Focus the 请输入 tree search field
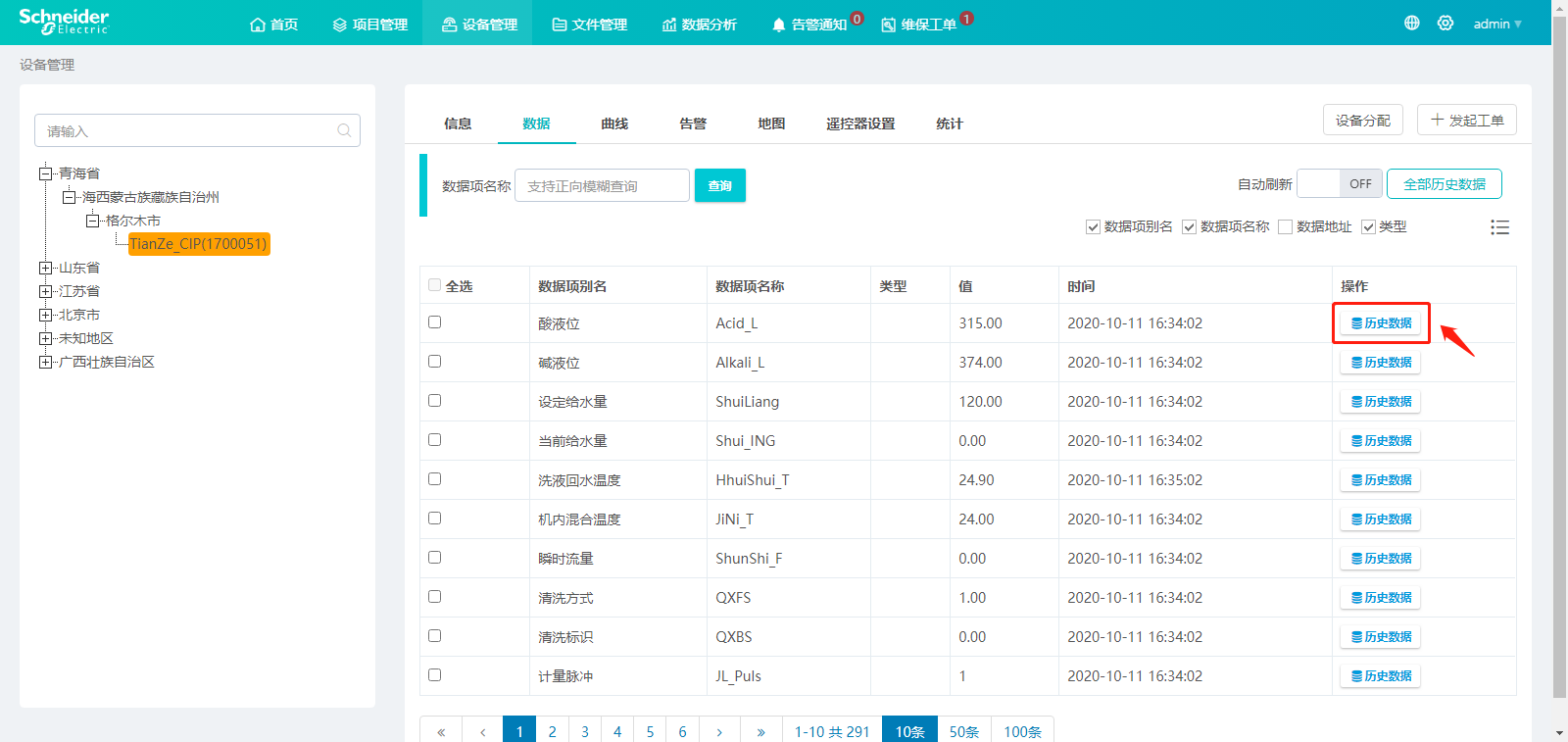 pyautogui.click(x=197, y=130)
